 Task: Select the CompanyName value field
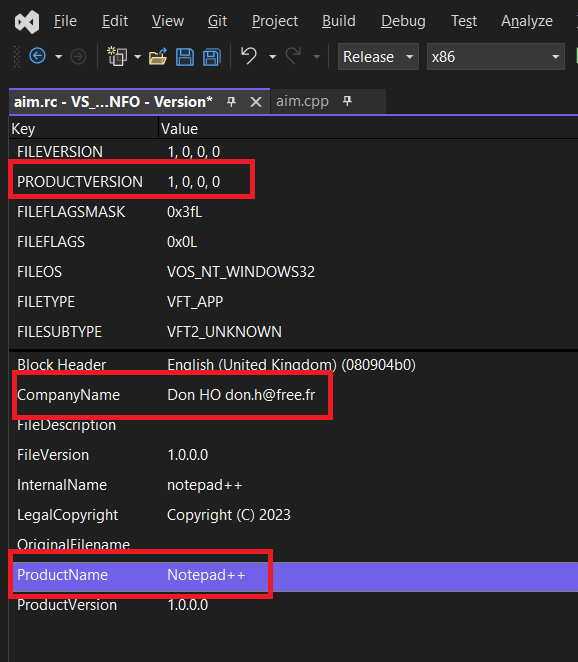[241, 395]
